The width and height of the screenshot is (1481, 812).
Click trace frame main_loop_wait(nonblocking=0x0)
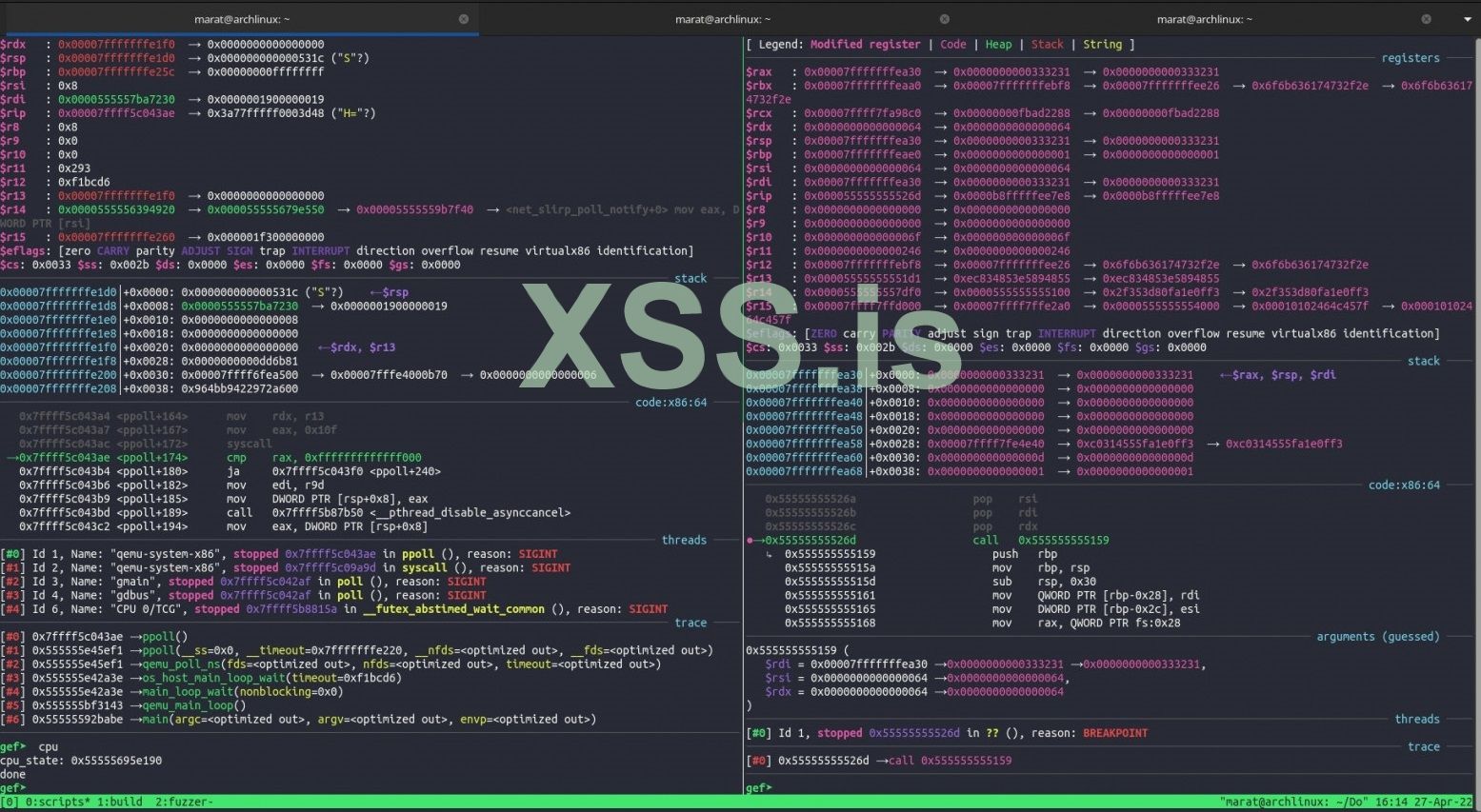[x=171, y=692]
